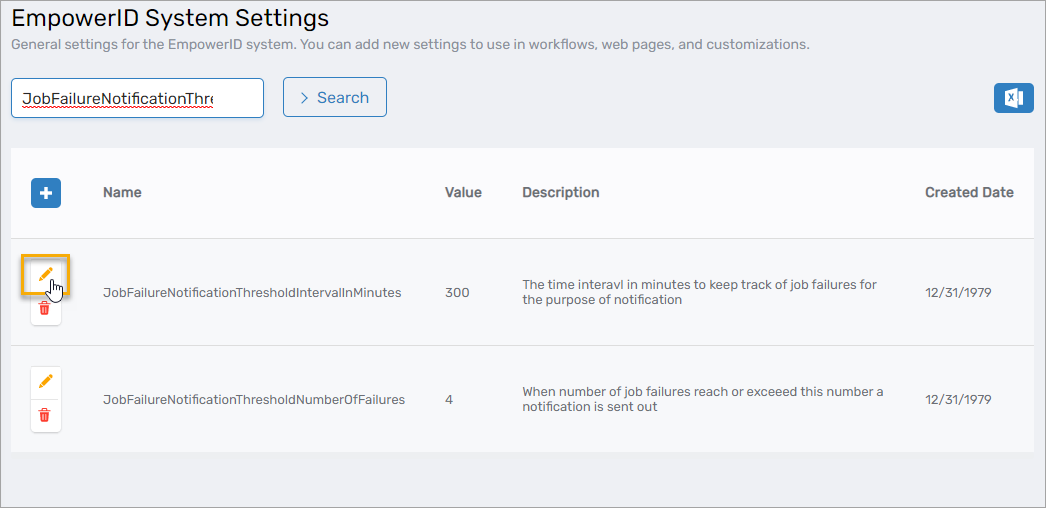Sort by the Value column header
The width and height of the screenshot is (1046, 508).
click(x=463, y=192)
